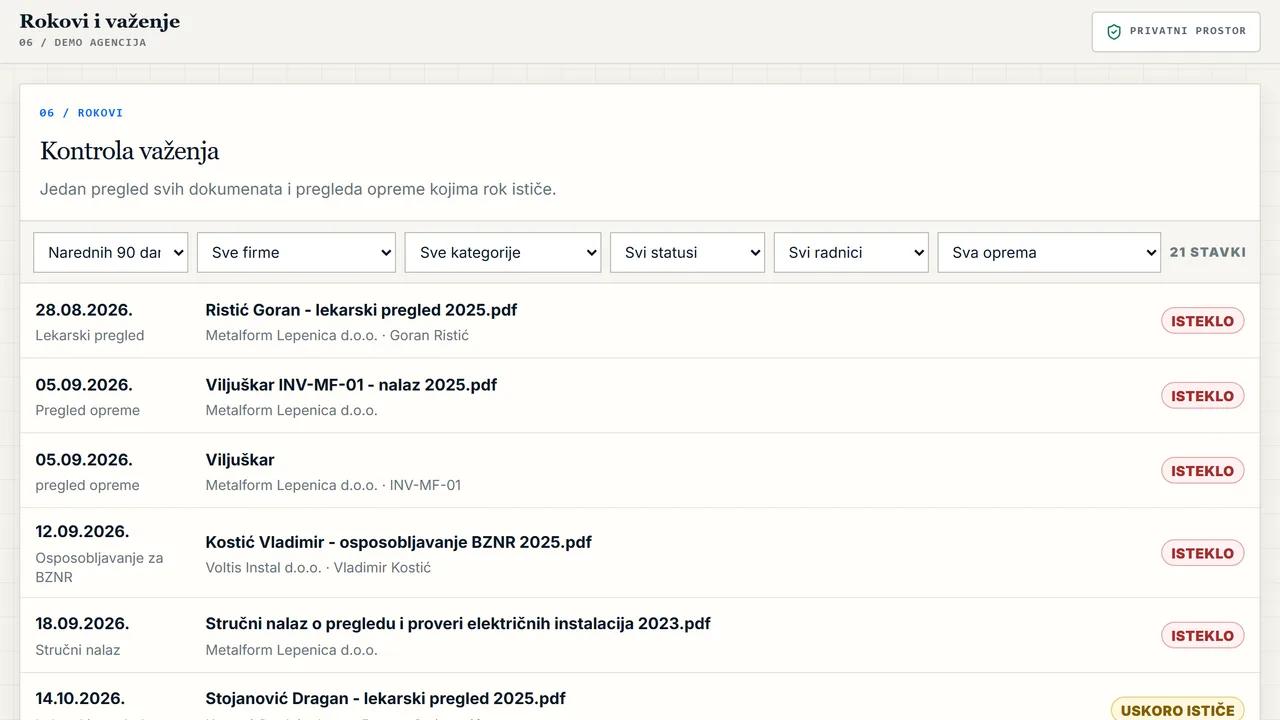Expand the Svi statusi filter

click(688, 252)
